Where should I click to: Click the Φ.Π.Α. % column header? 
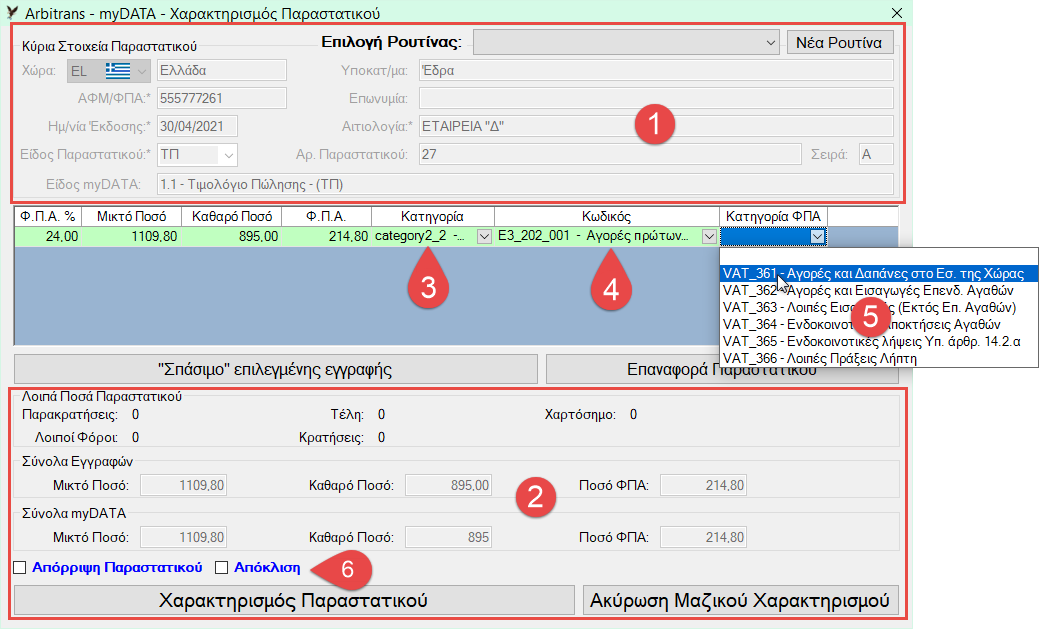coord(47,216)
